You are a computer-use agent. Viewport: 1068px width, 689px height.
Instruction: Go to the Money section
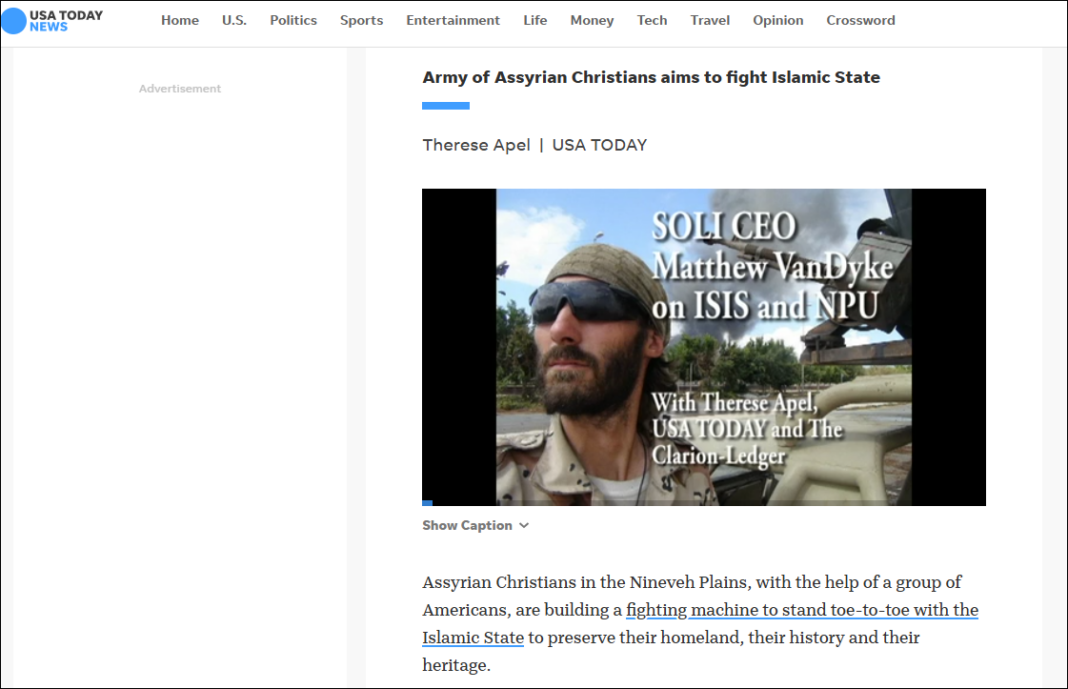(592, 21)
